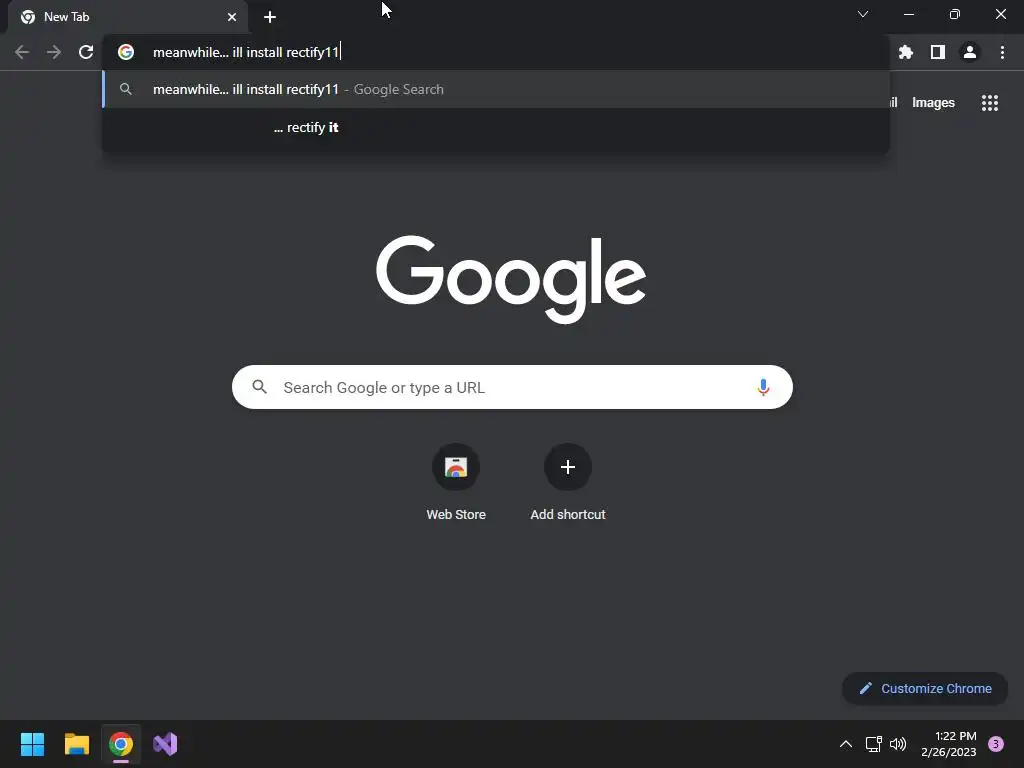Image resolution: width=1024 pixels, height=768 pixels.
Task: Open the Web Store shortcut
Action: pyautogui.click(x=456, y=483)
